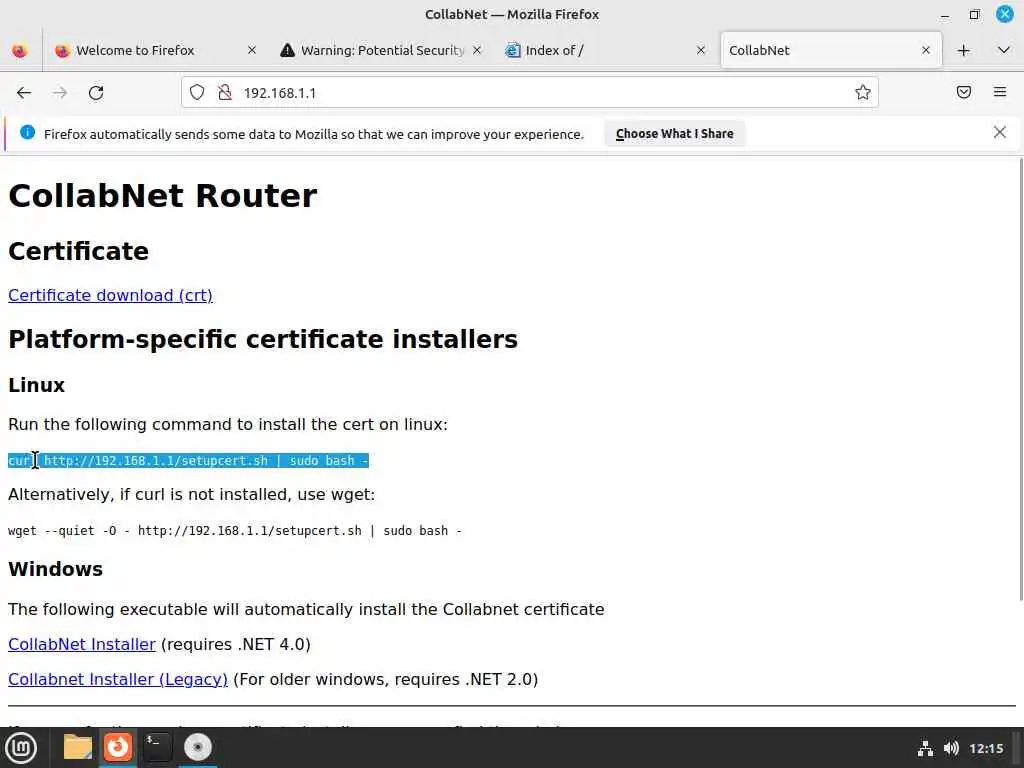Open a new tab
The width and height of the screenshot is (1024, 768).
coord(963,50)
